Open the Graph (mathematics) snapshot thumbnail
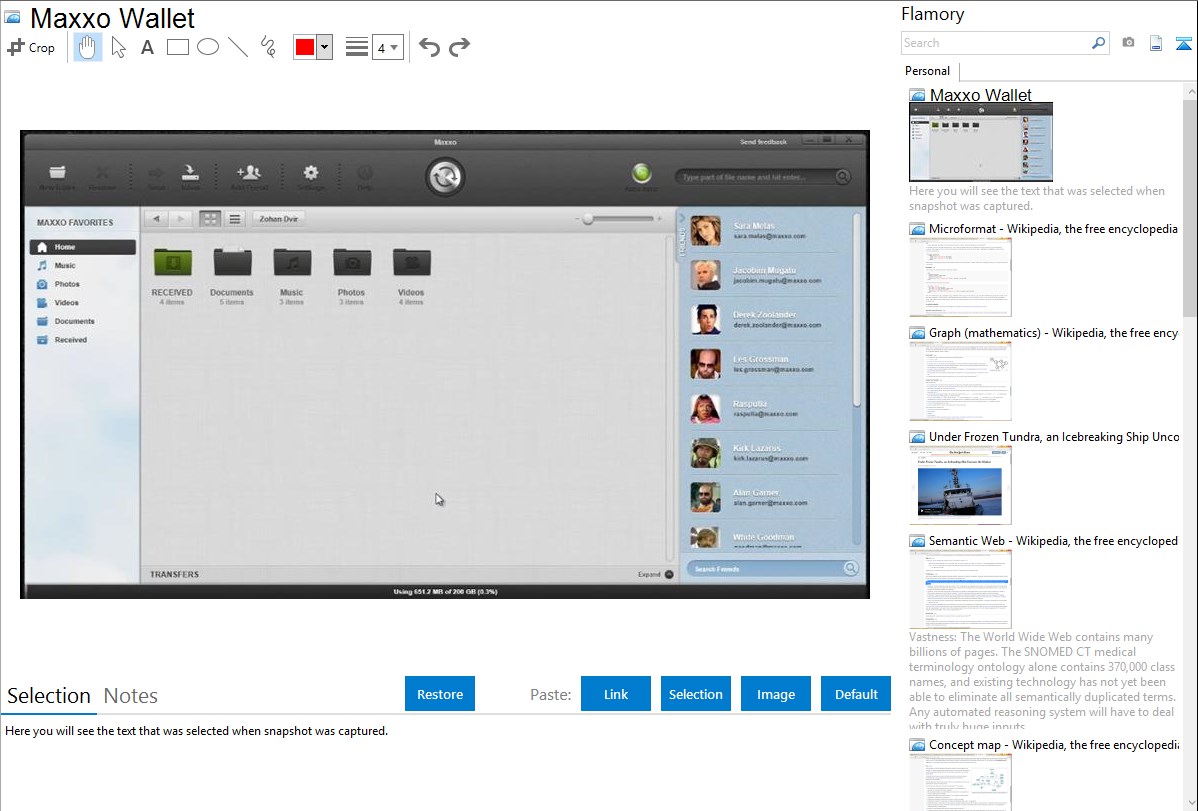This screenshot has height=811, width=1198. (960, 381)
